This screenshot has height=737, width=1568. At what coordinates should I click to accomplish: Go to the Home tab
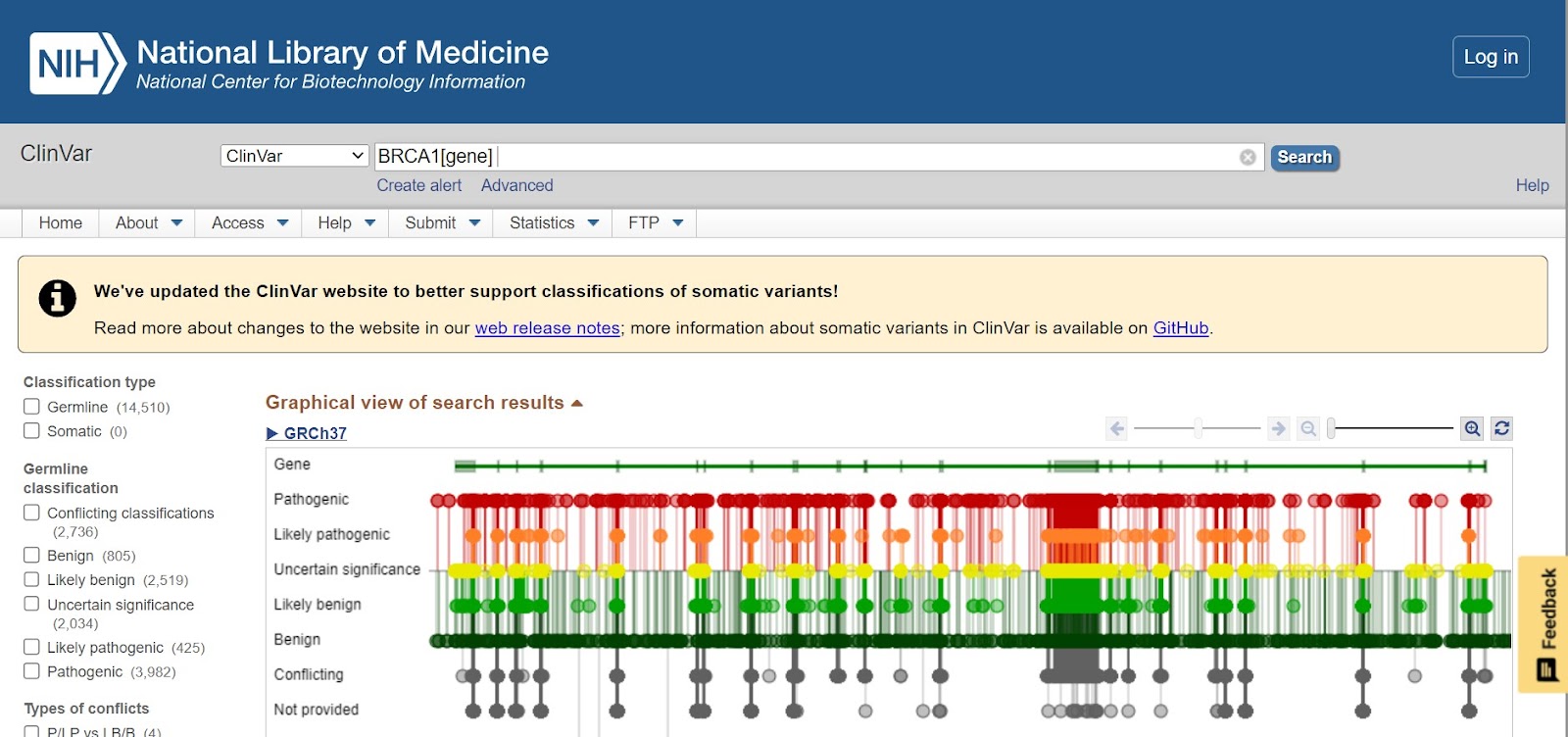[61, 223]
